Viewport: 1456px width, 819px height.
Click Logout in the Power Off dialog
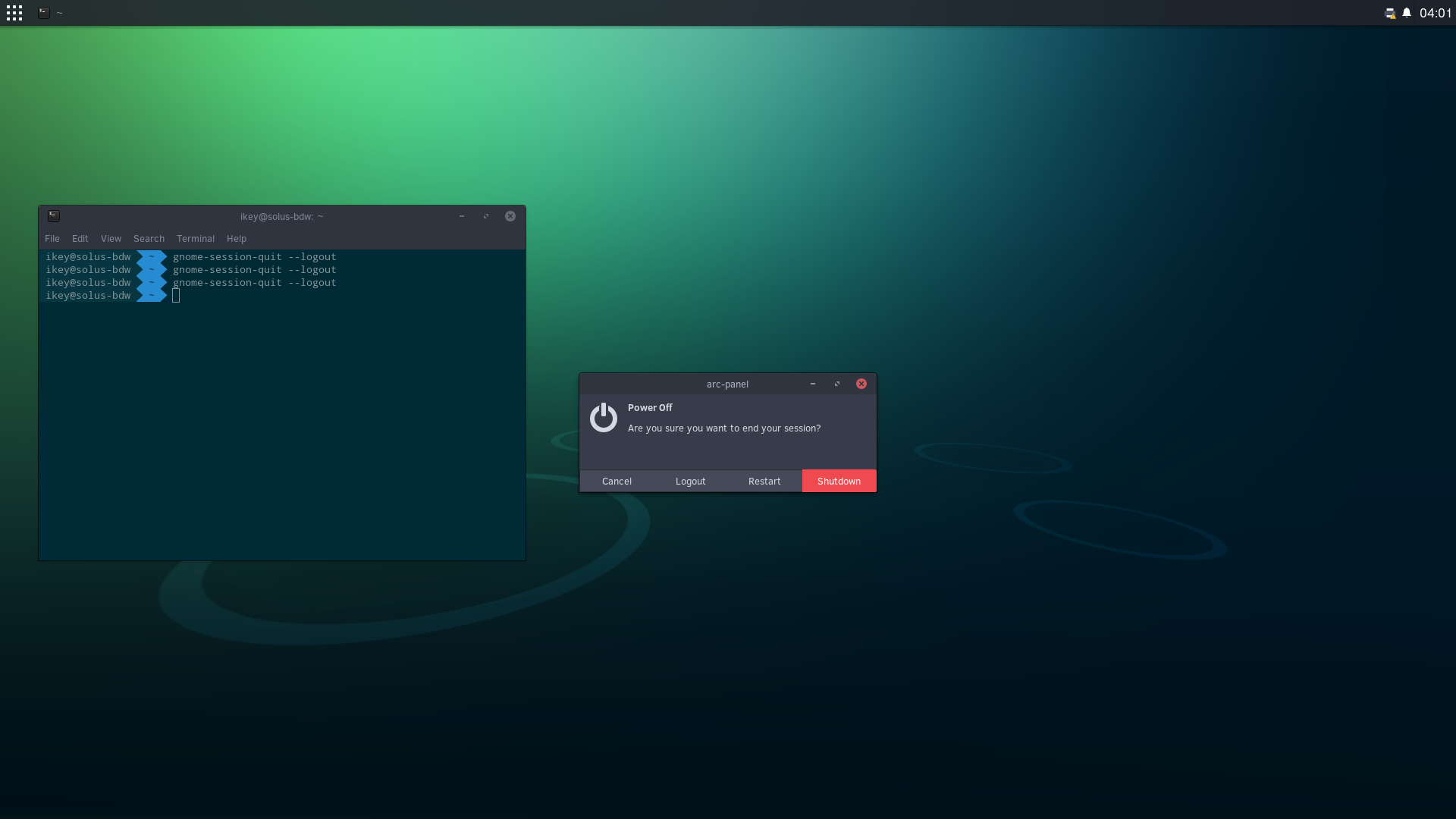point(691,481)
